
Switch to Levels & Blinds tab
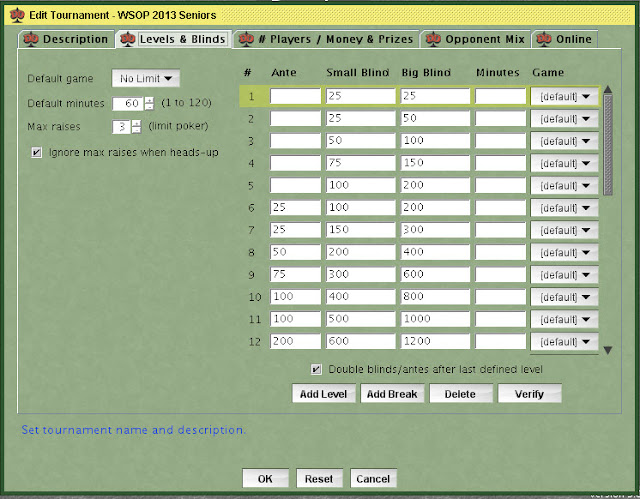pyautogui.click(x=173, y=39)
